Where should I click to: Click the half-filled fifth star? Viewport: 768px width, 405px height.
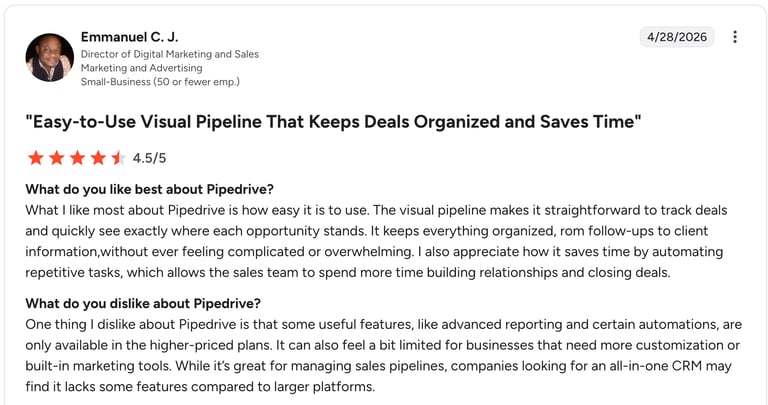click(118, 158)
